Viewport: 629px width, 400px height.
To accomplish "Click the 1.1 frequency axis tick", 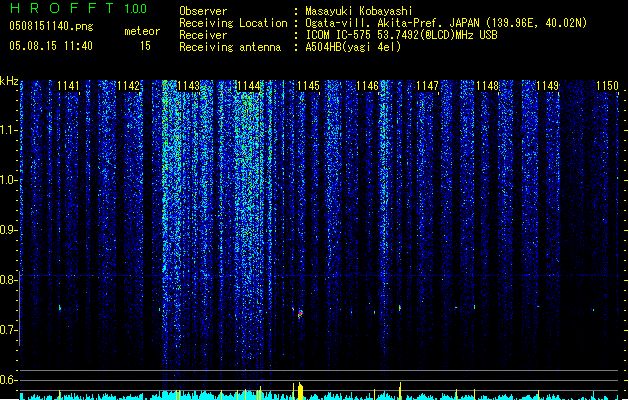I will [x=9, y=130].
